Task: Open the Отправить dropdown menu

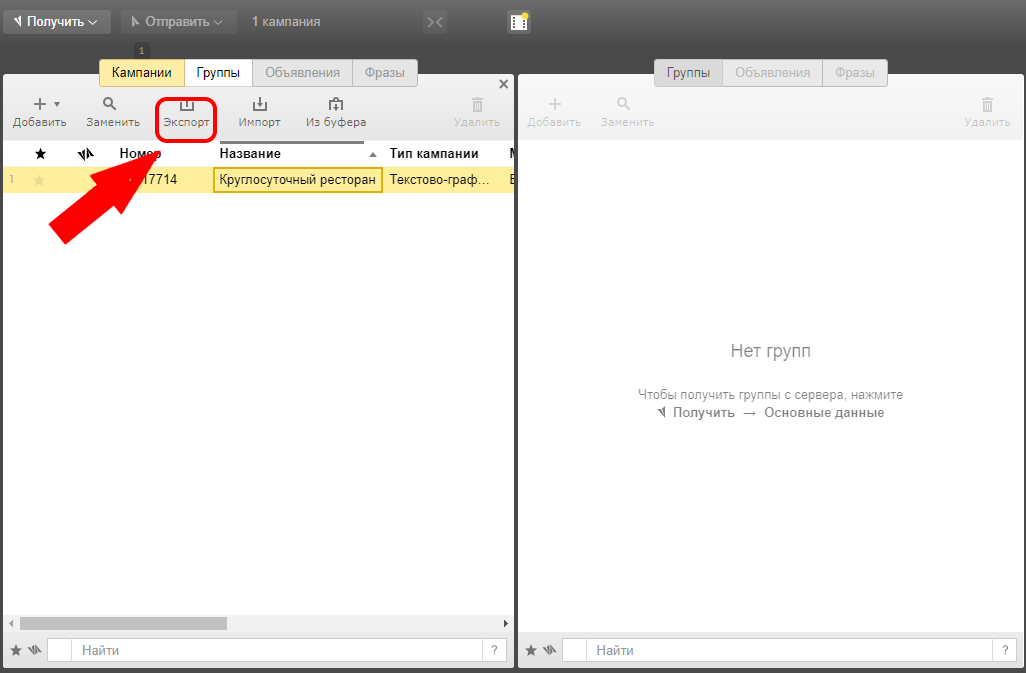Action: [178, 22]
